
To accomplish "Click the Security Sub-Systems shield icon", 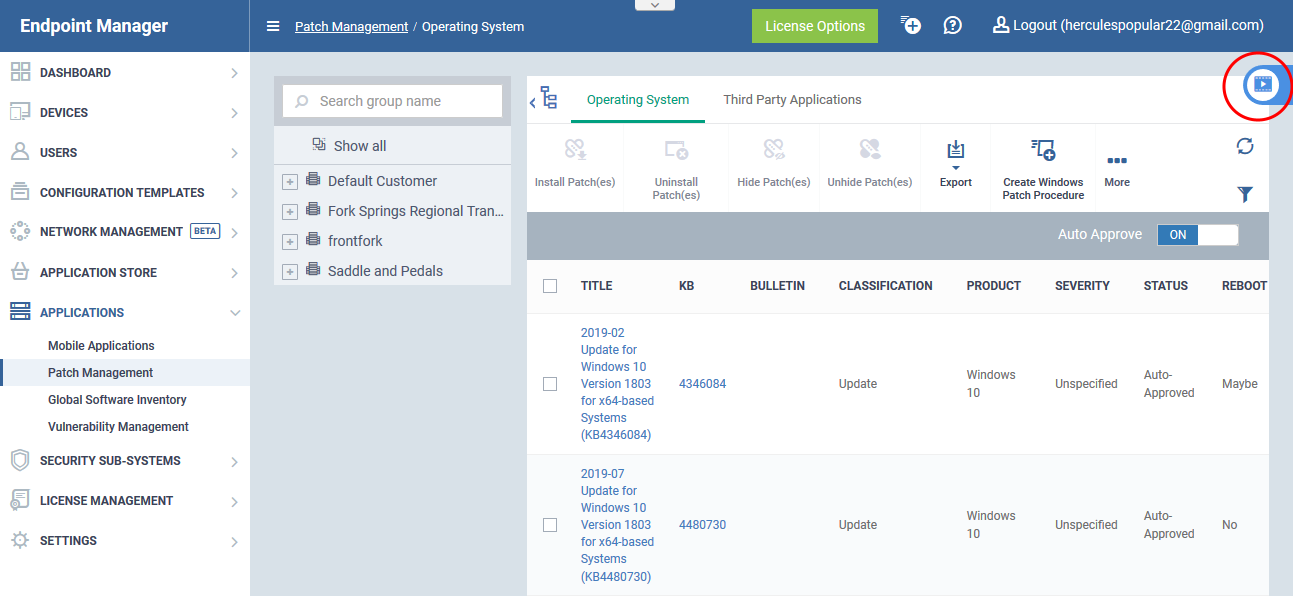I will point(20,460).
